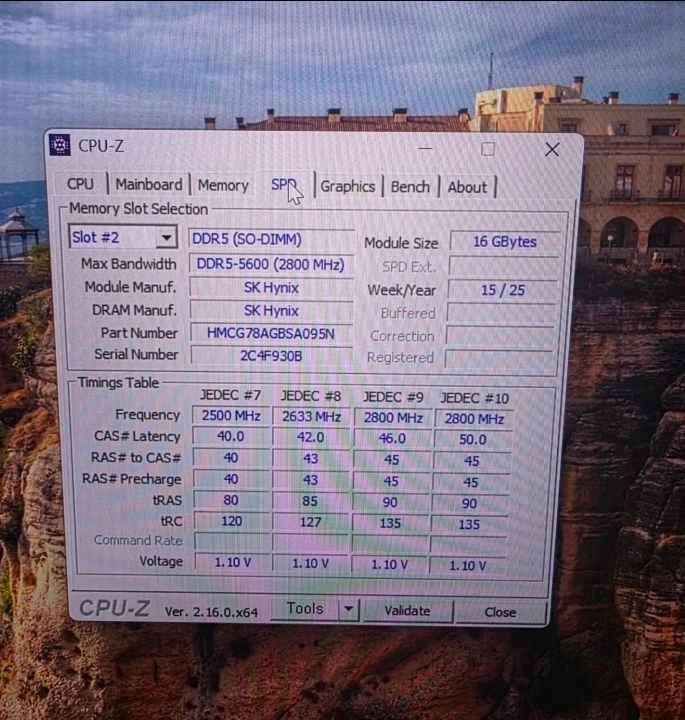Click the Validate button

[x=408, y=611]
